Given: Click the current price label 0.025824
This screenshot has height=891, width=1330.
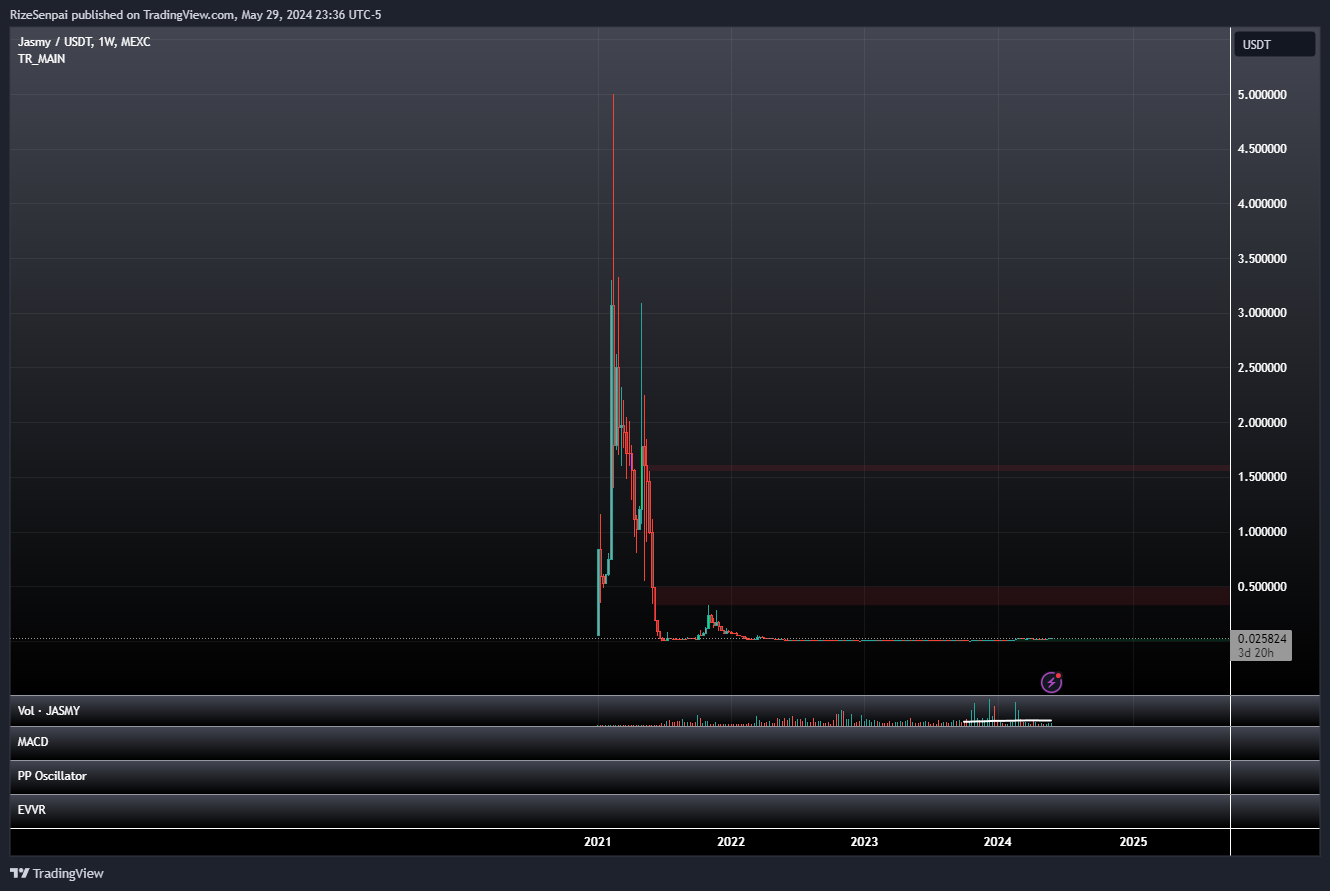Looking at the screenshot, I should (x=1262, y=638).
